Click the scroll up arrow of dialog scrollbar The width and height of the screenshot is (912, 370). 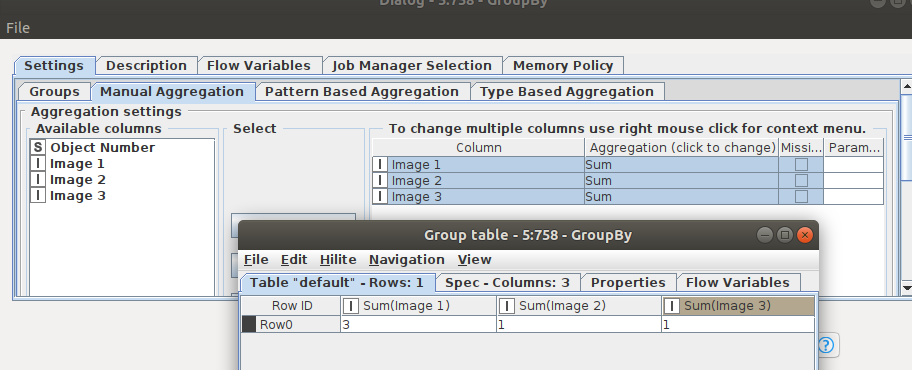[906, 86]
